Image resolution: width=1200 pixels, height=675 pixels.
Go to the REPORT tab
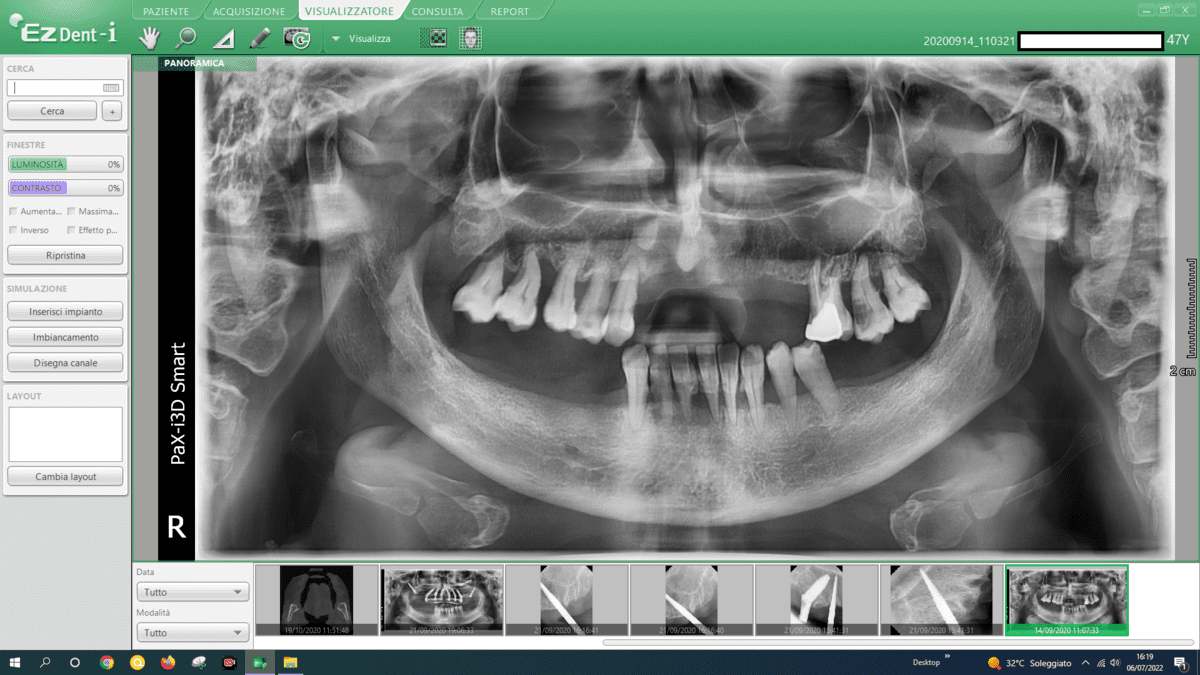pyautogui.click(x=509, y=12)
